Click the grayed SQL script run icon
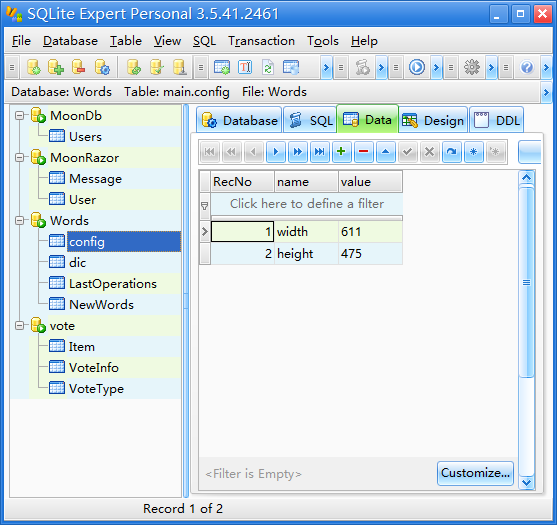The width and height of the screenshot is (557, 525). click(362, 67)
